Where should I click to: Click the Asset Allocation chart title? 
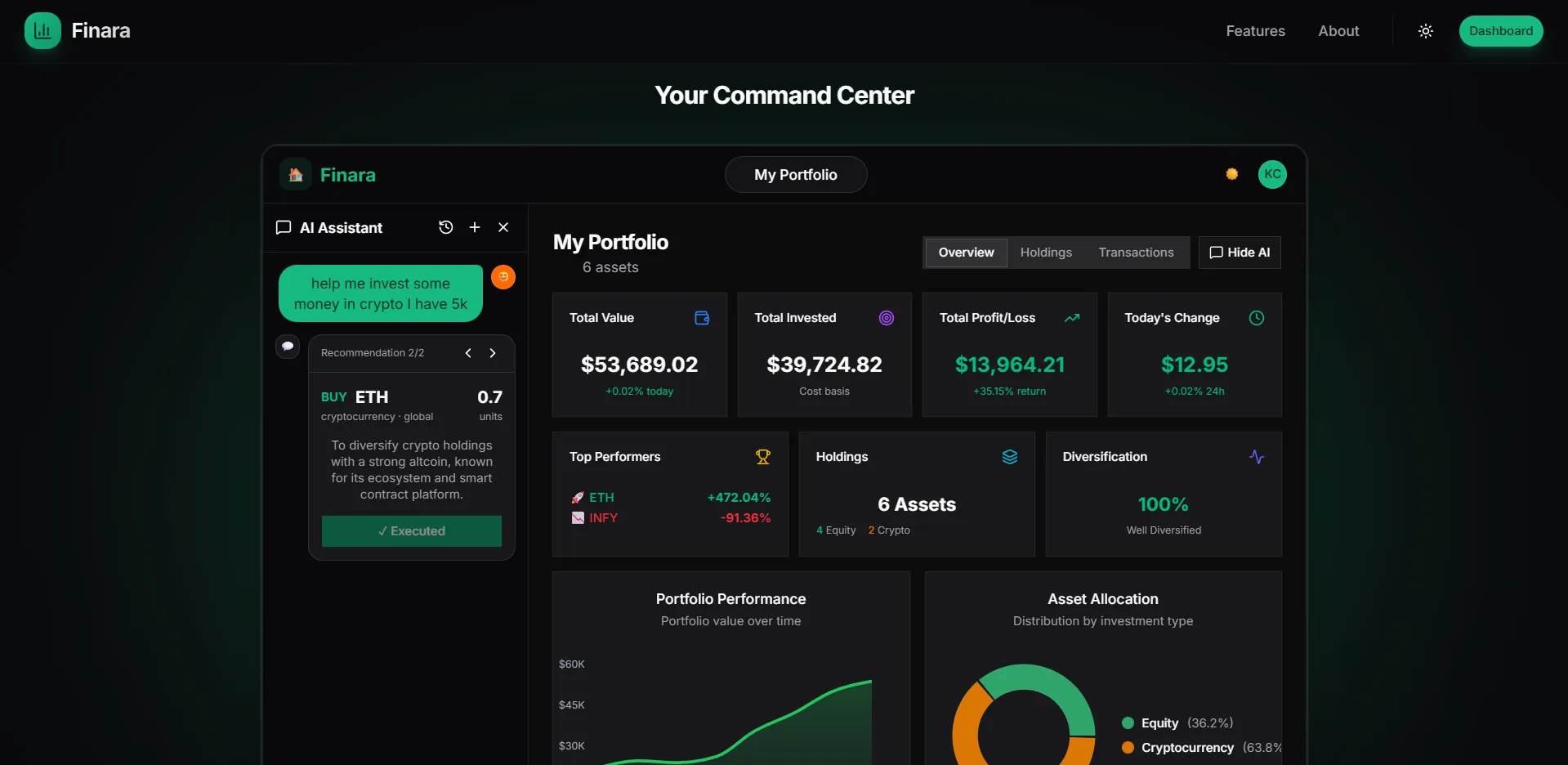[x=1103, y=599]
